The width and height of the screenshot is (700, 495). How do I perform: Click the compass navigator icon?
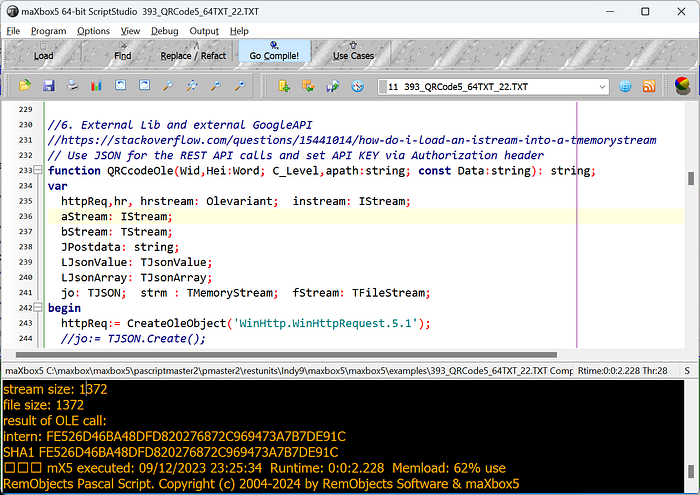[x=358, y=86]
